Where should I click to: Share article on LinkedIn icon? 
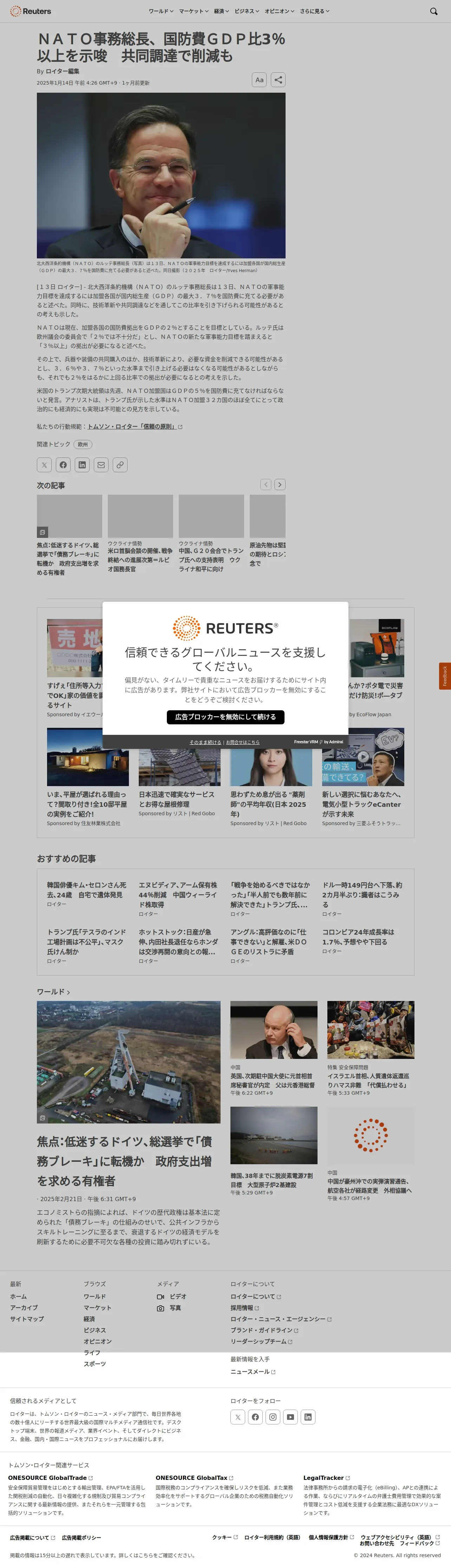82,465
